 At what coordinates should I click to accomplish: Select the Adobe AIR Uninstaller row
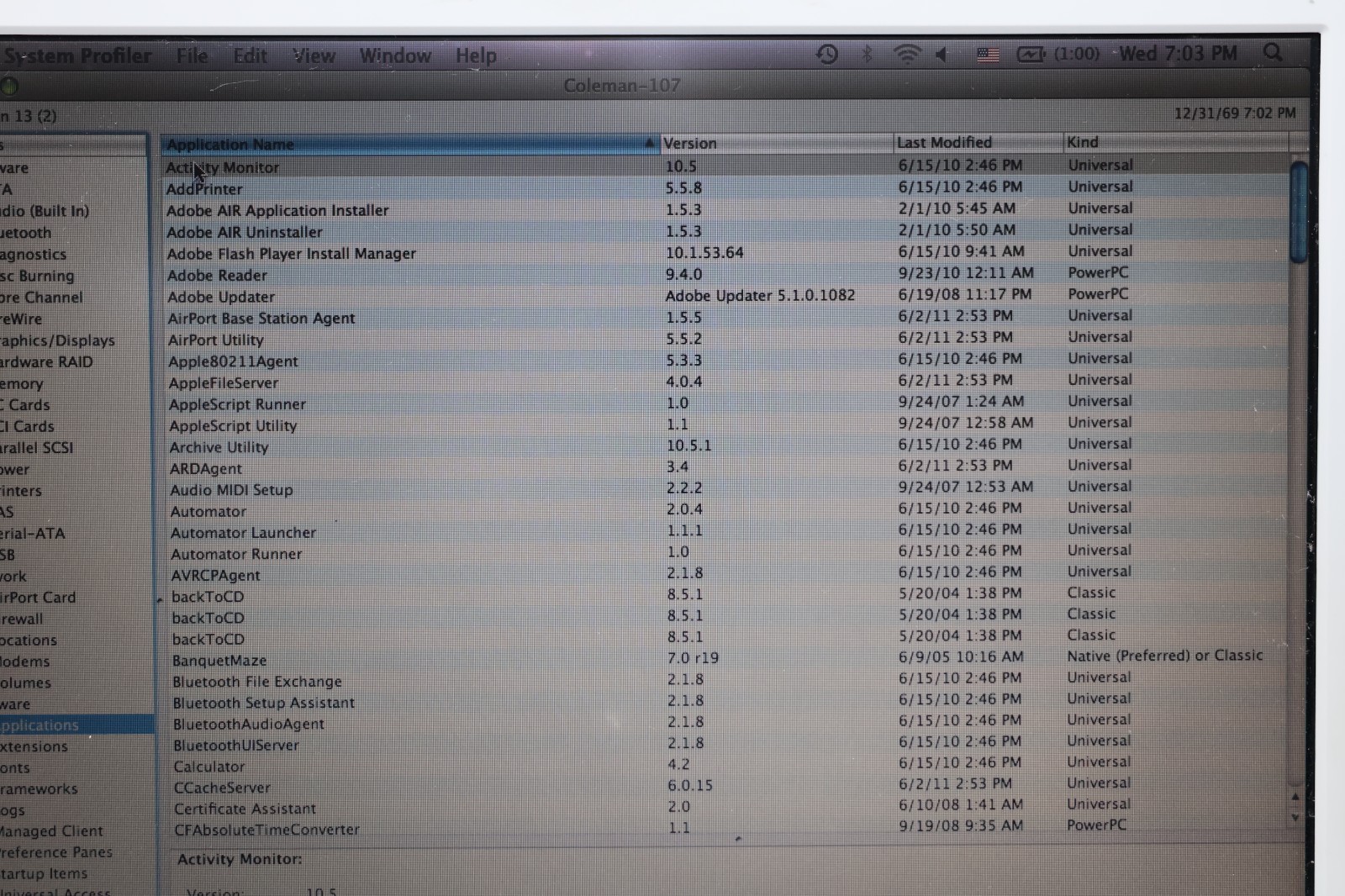(725, 231)
